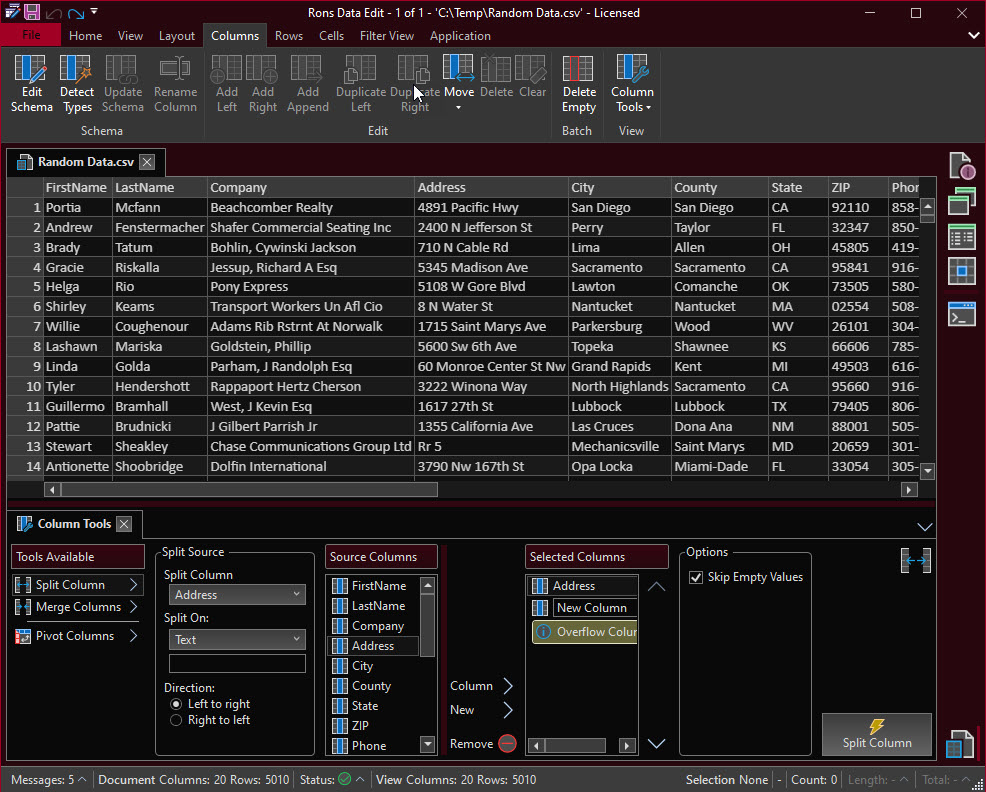The height and width of the screenshot is (792, 986).
Task: Select the Left to right direction
Action: pos(176,704)
